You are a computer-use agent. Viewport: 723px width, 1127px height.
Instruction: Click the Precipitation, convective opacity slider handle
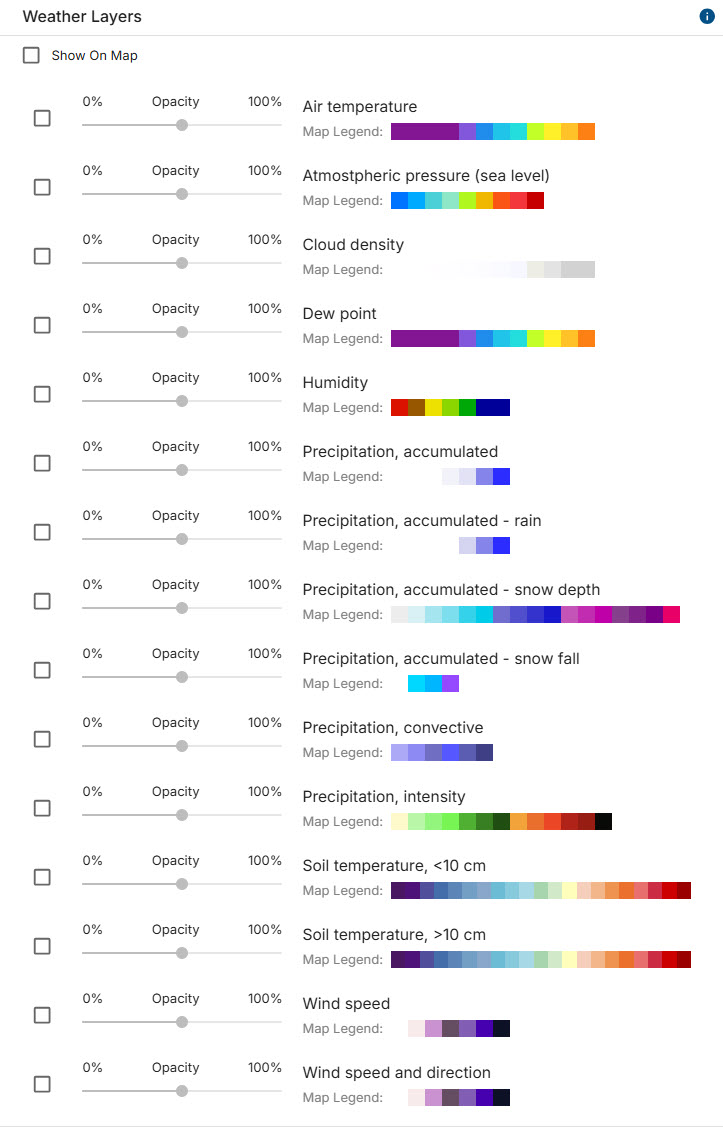pyautogui.click(x=182, y=746)
